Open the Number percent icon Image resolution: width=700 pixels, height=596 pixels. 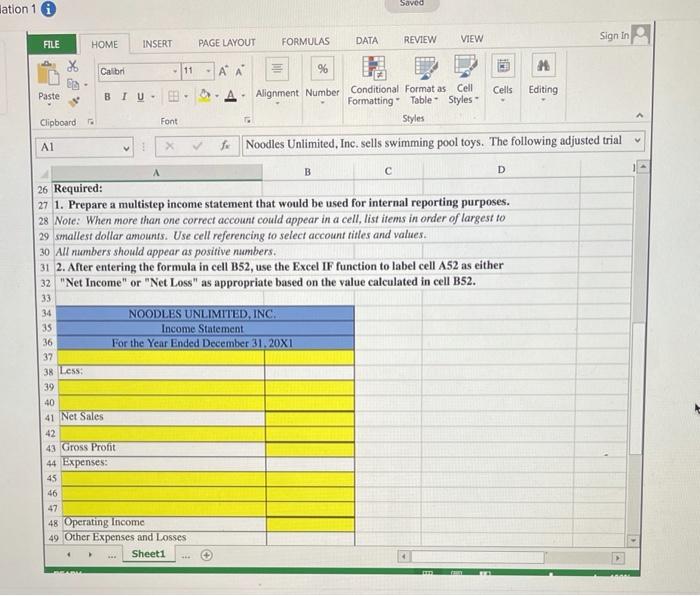[x=322, y=68]
